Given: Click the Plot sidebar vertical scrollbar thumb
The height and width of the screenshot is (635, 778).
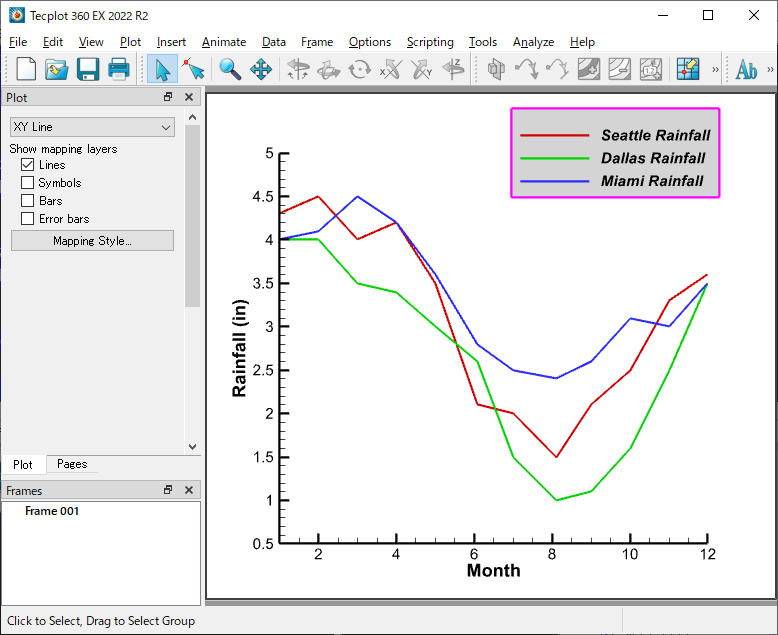Looking at the screenshot, I should tap(193, 216).
